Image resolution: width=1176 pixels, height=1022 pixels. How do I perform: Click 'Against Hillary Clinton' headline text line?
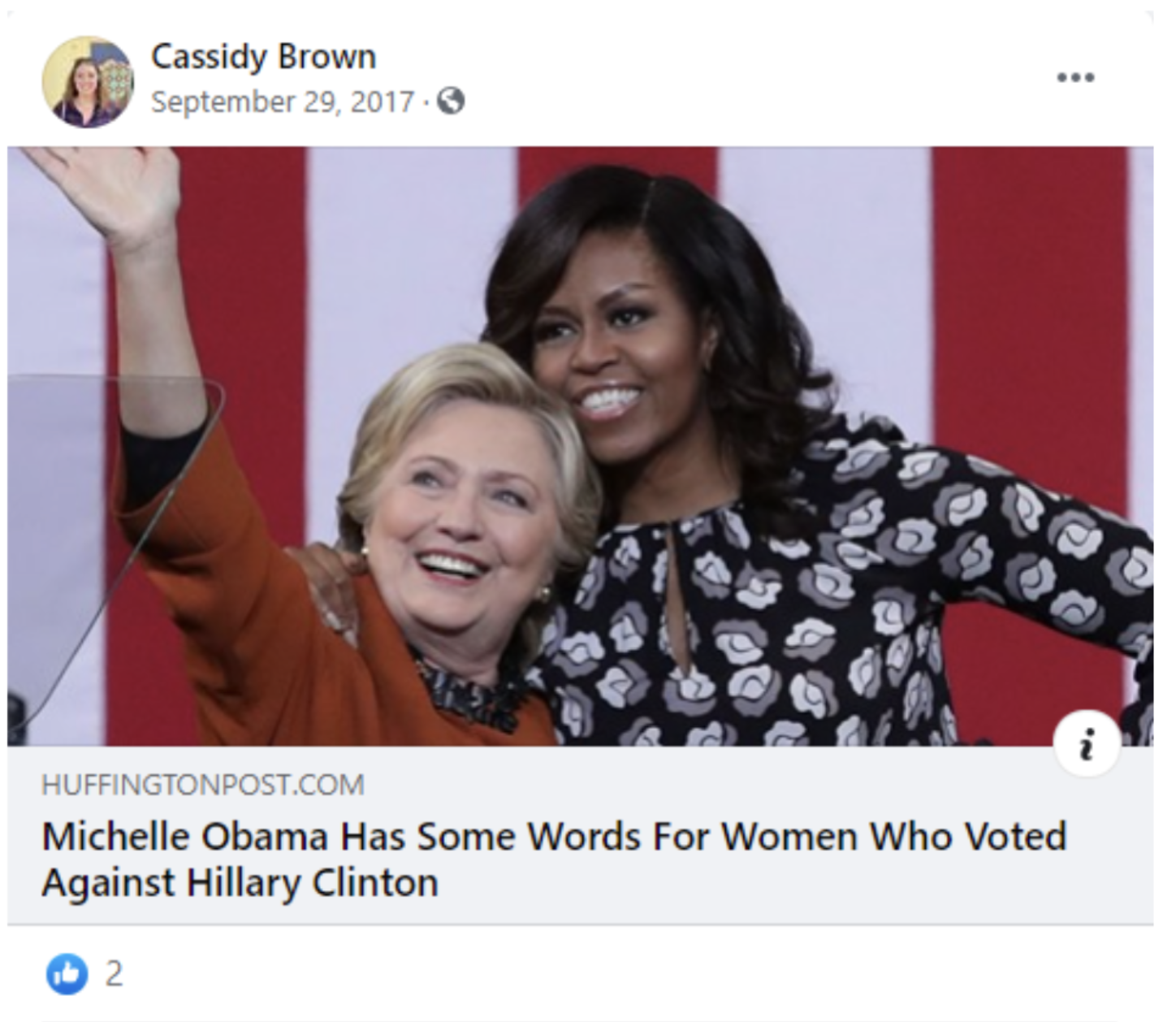(240, 882)
